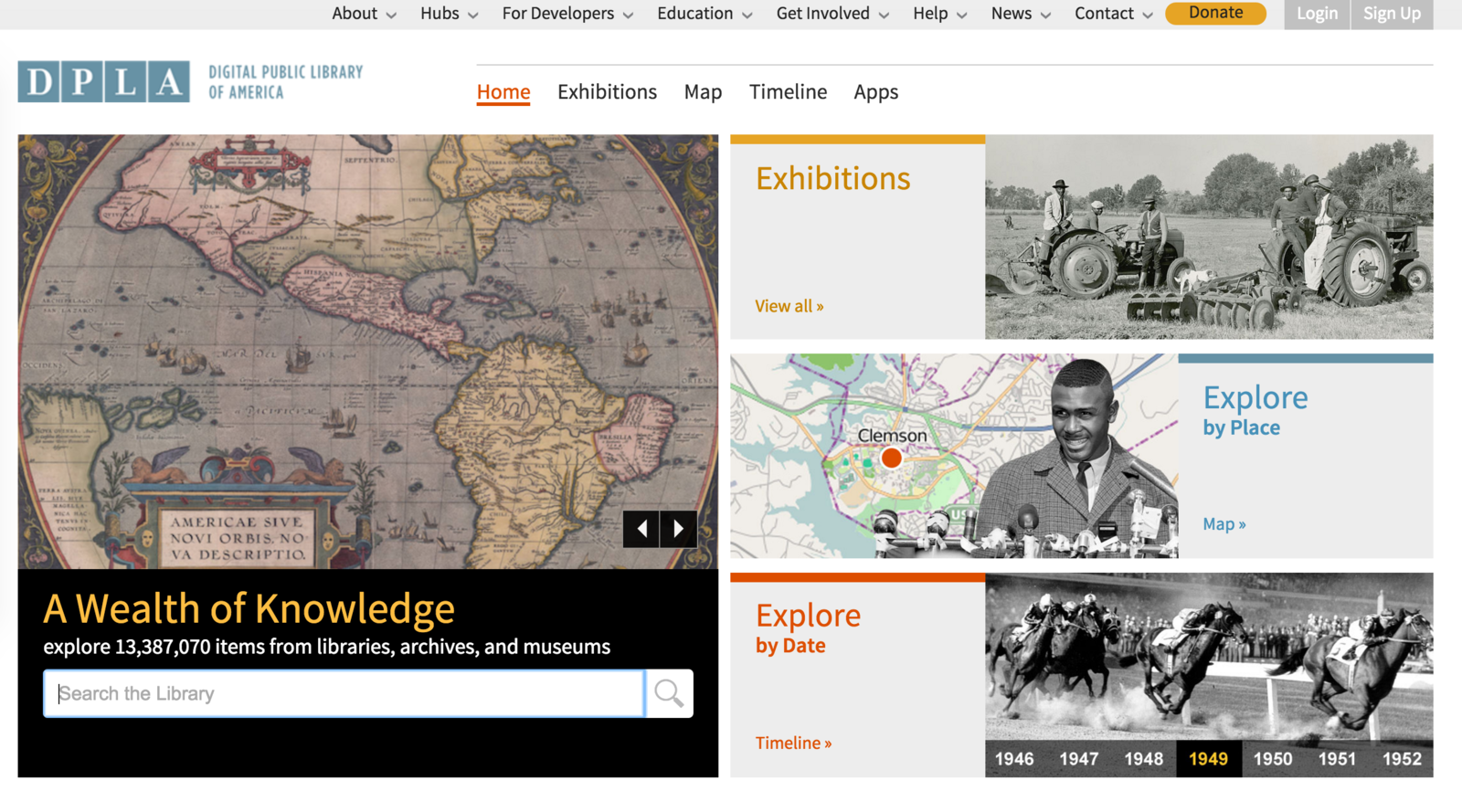Click the A Wealth of Knowledge heading
This screenshot has width=1462, height=812.
click(x=249, y=609)
